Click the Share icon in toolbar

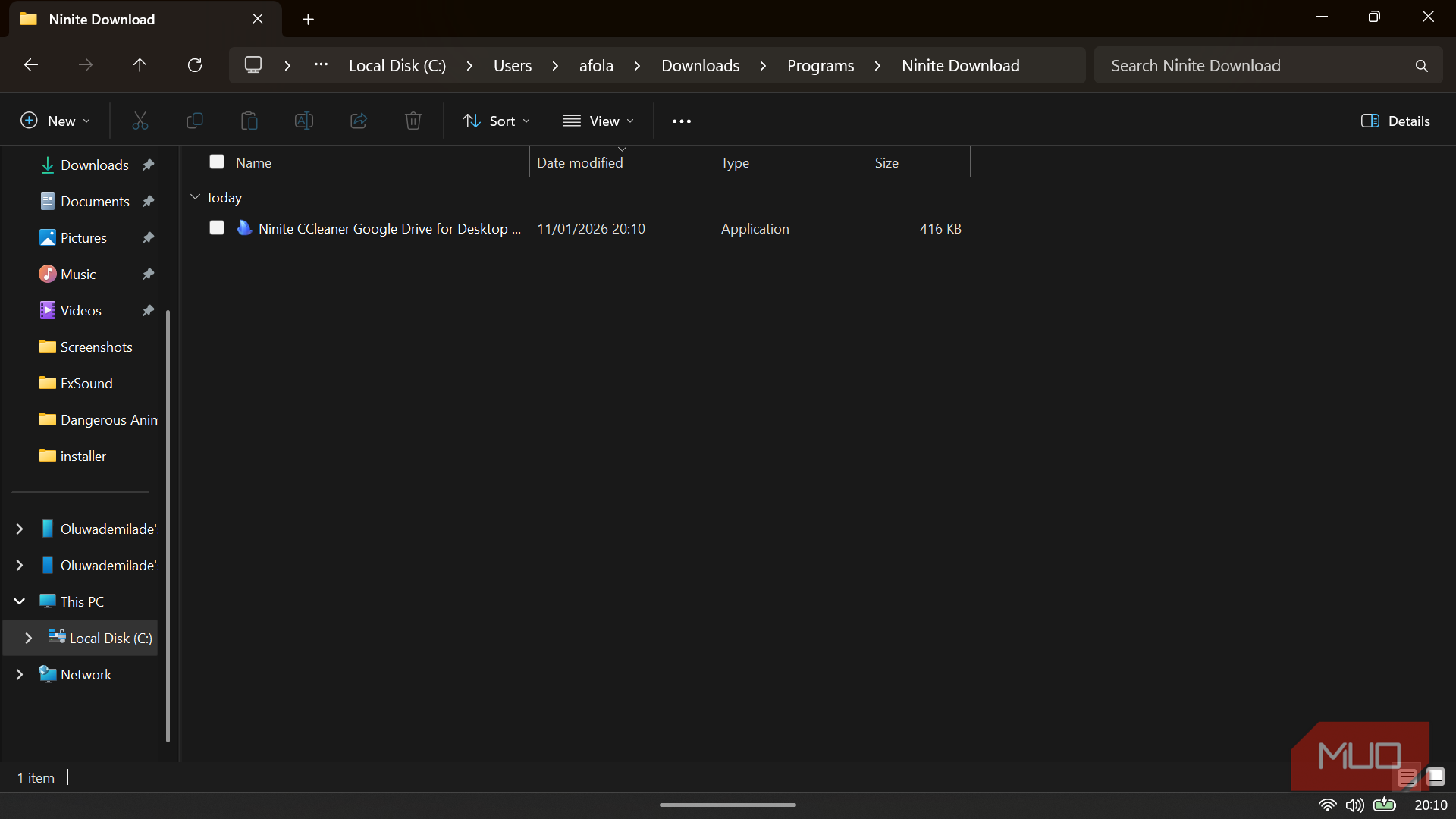359,121
